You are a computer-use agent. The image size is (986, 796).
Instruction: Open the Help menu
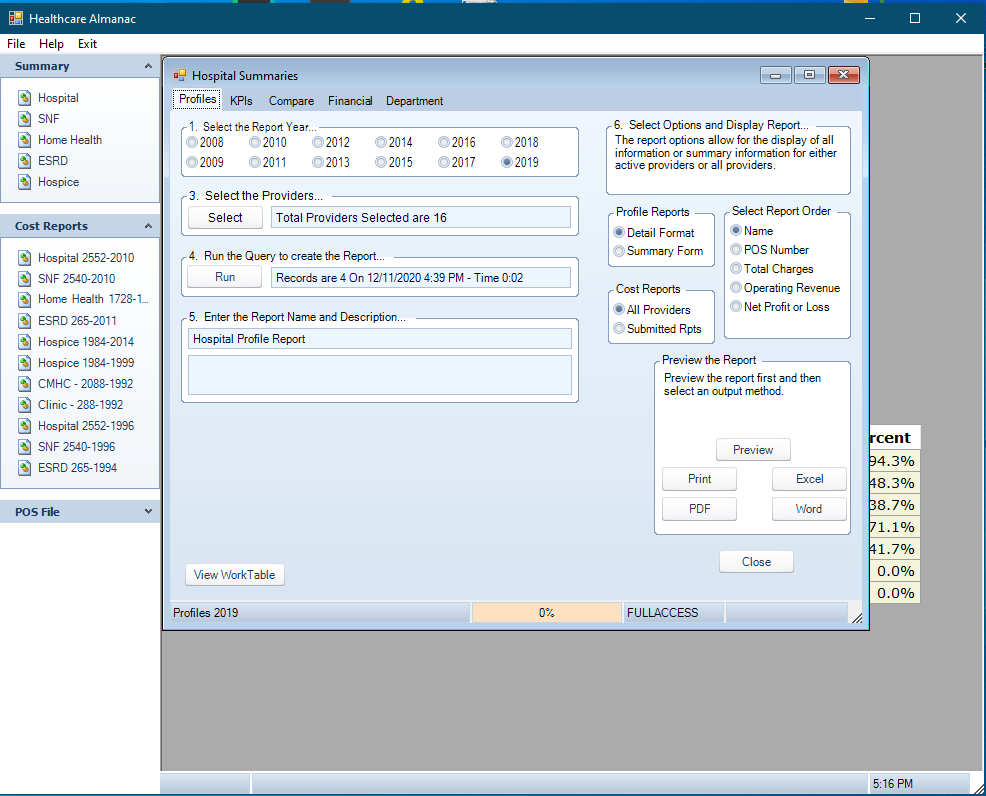(x=51, y=43)
